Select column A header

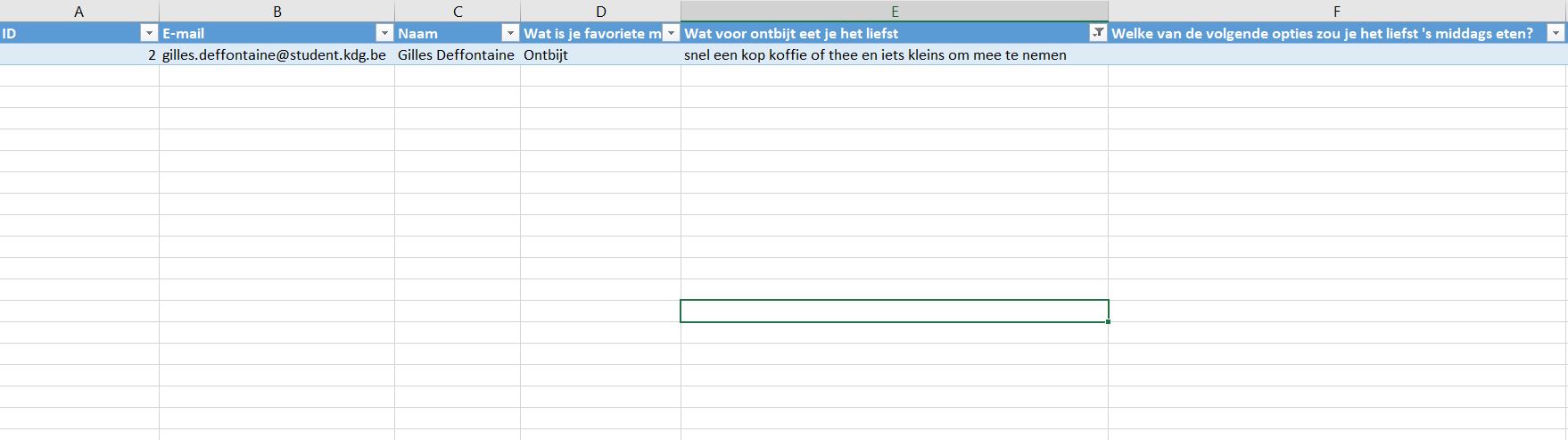click(79, 12)
